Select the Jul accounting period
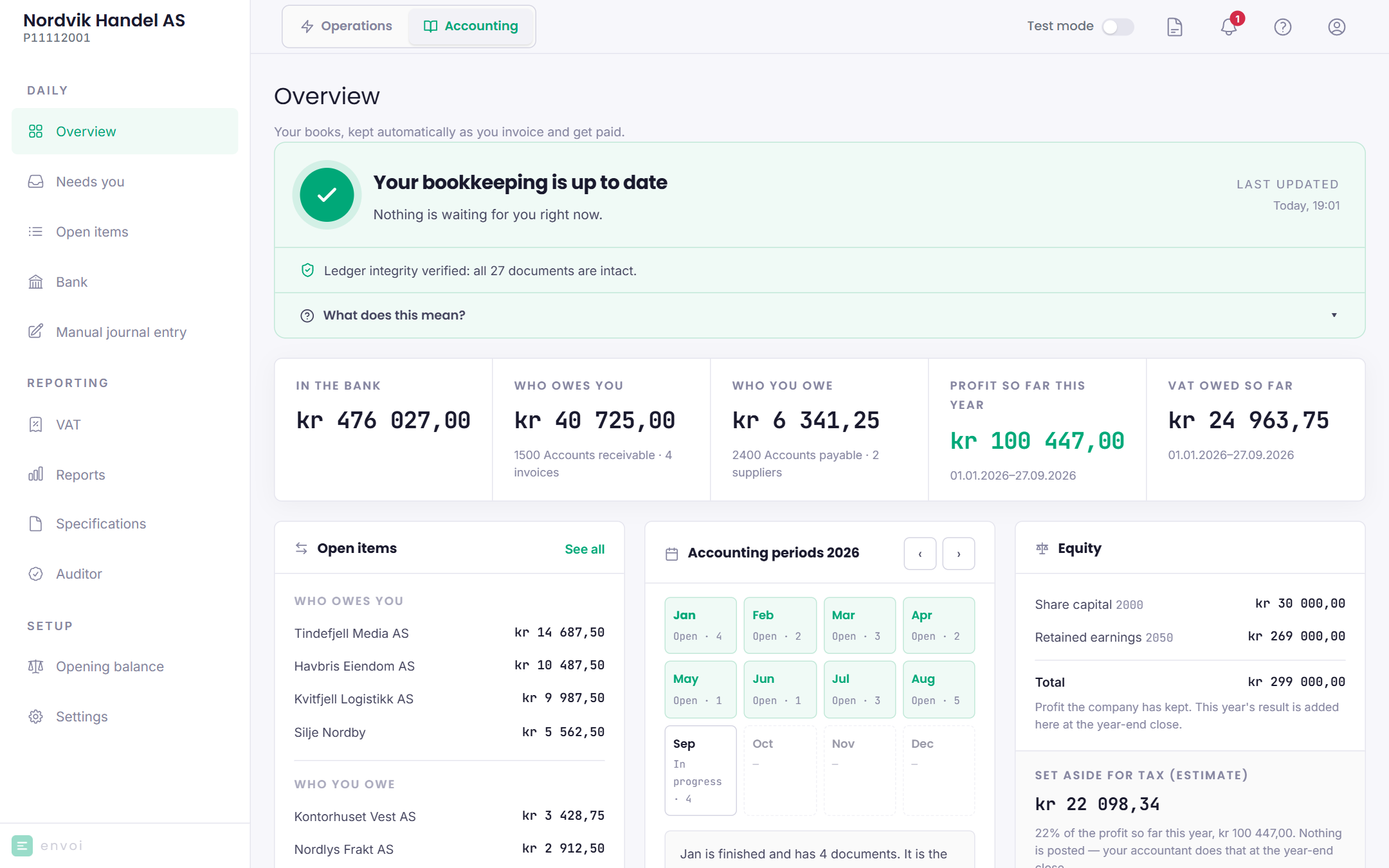 coord(859,689)
